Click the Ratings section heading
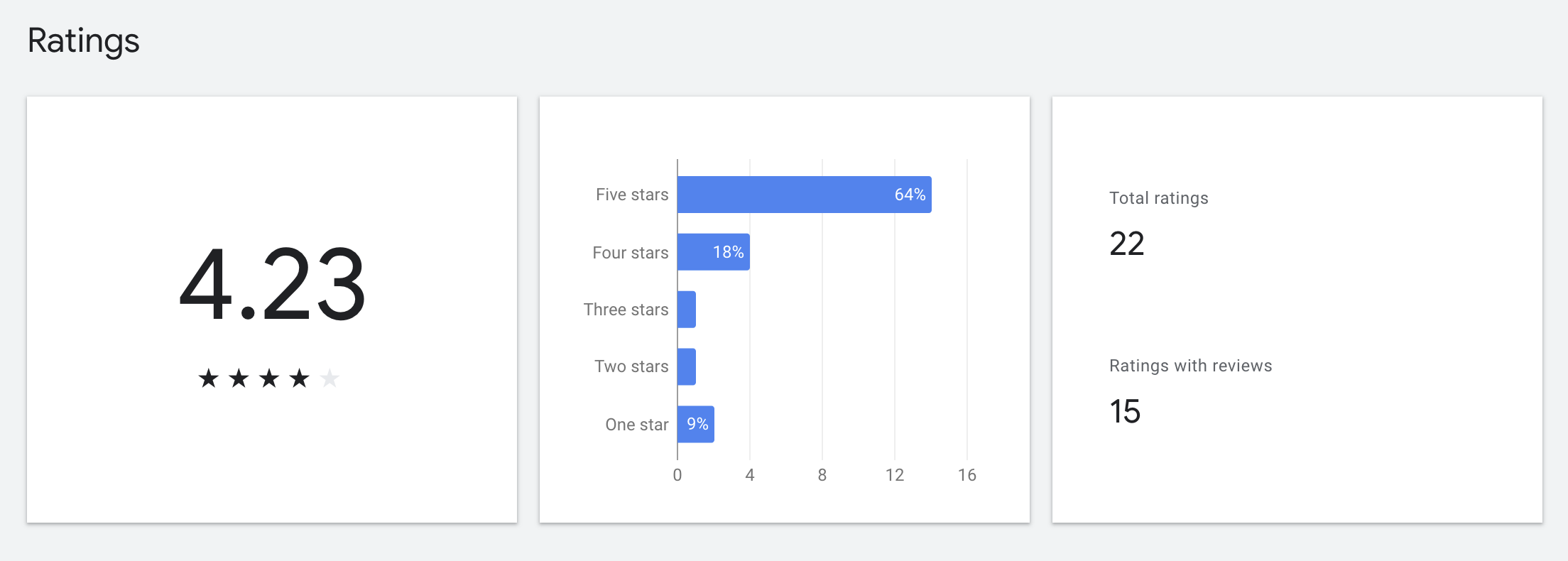 pos(83,40)
